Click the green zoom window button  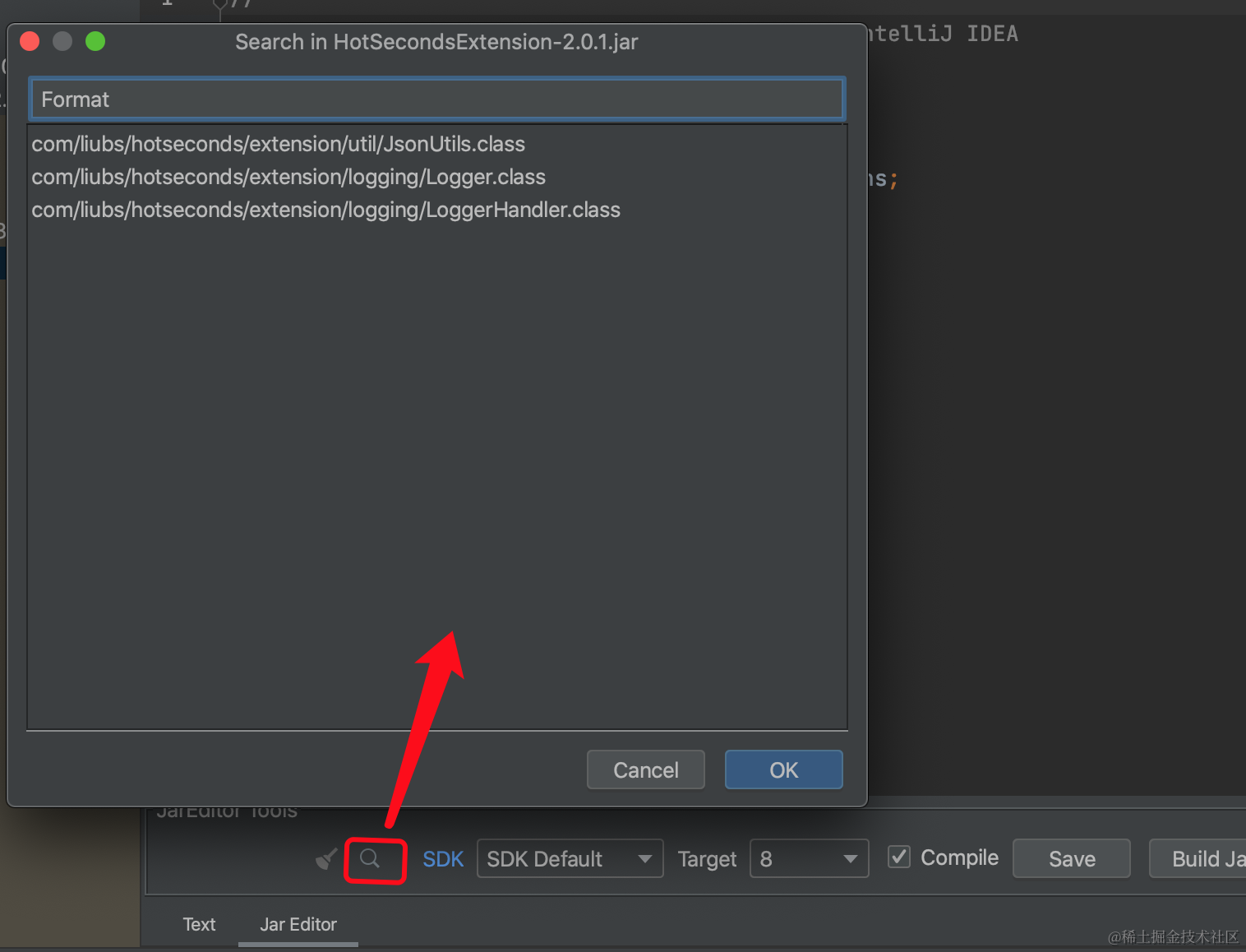pos(95,41)
